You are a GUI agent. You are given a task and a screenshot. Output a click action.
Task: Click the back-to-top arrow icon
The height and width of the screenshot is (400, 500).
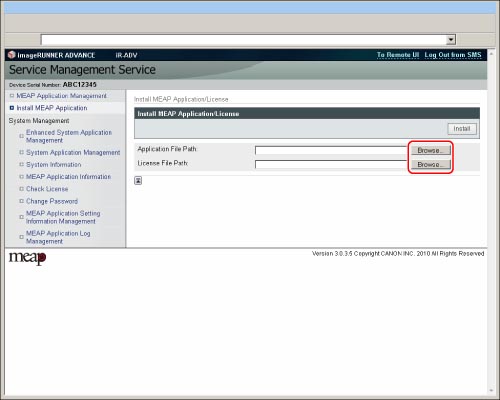pyautogui.click(x=138, y=180)
